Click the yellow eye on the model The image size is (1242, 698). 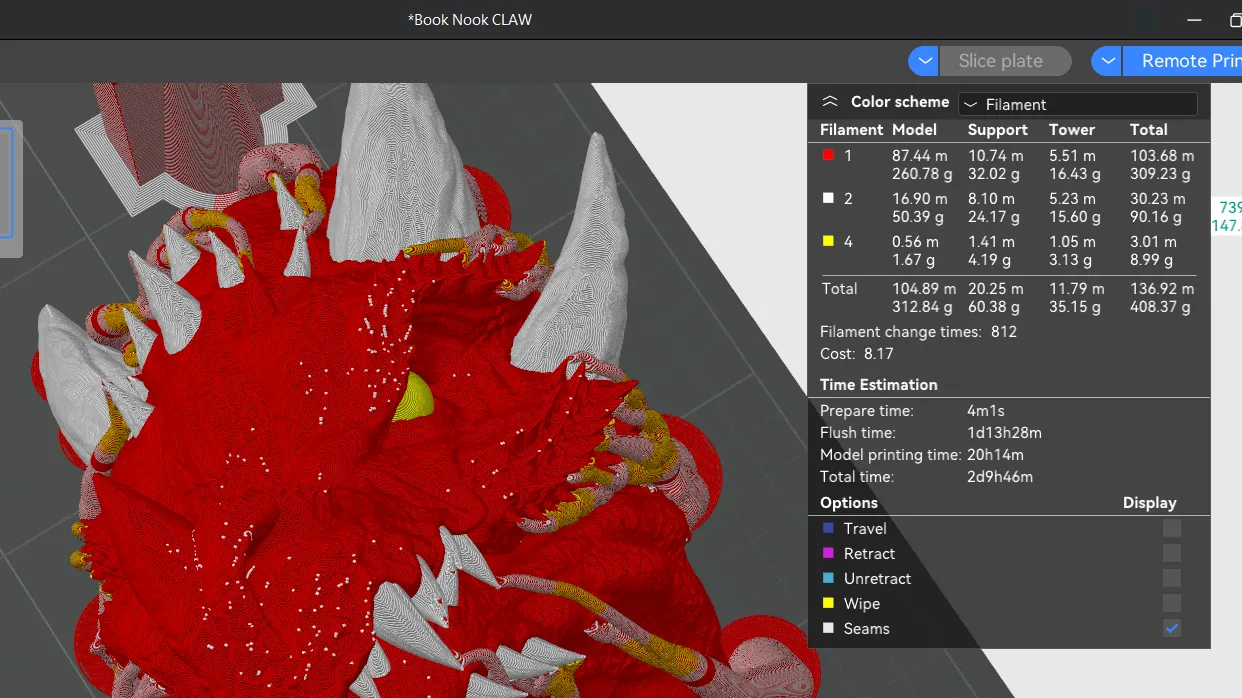414,398
